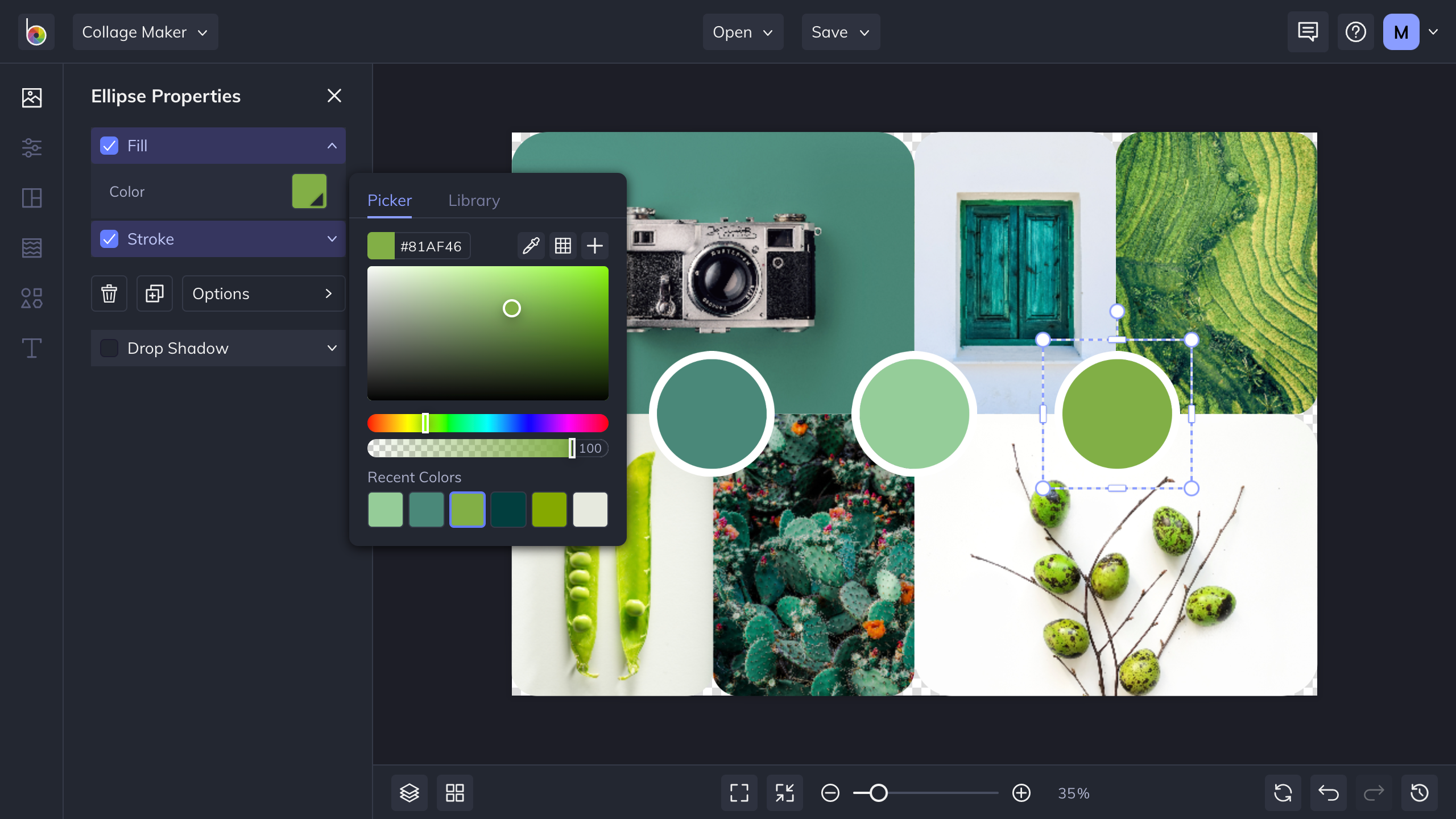1456x819 pixels.
Task: Duplicate the ellipse with the copy icon
Action: (154, 293)
